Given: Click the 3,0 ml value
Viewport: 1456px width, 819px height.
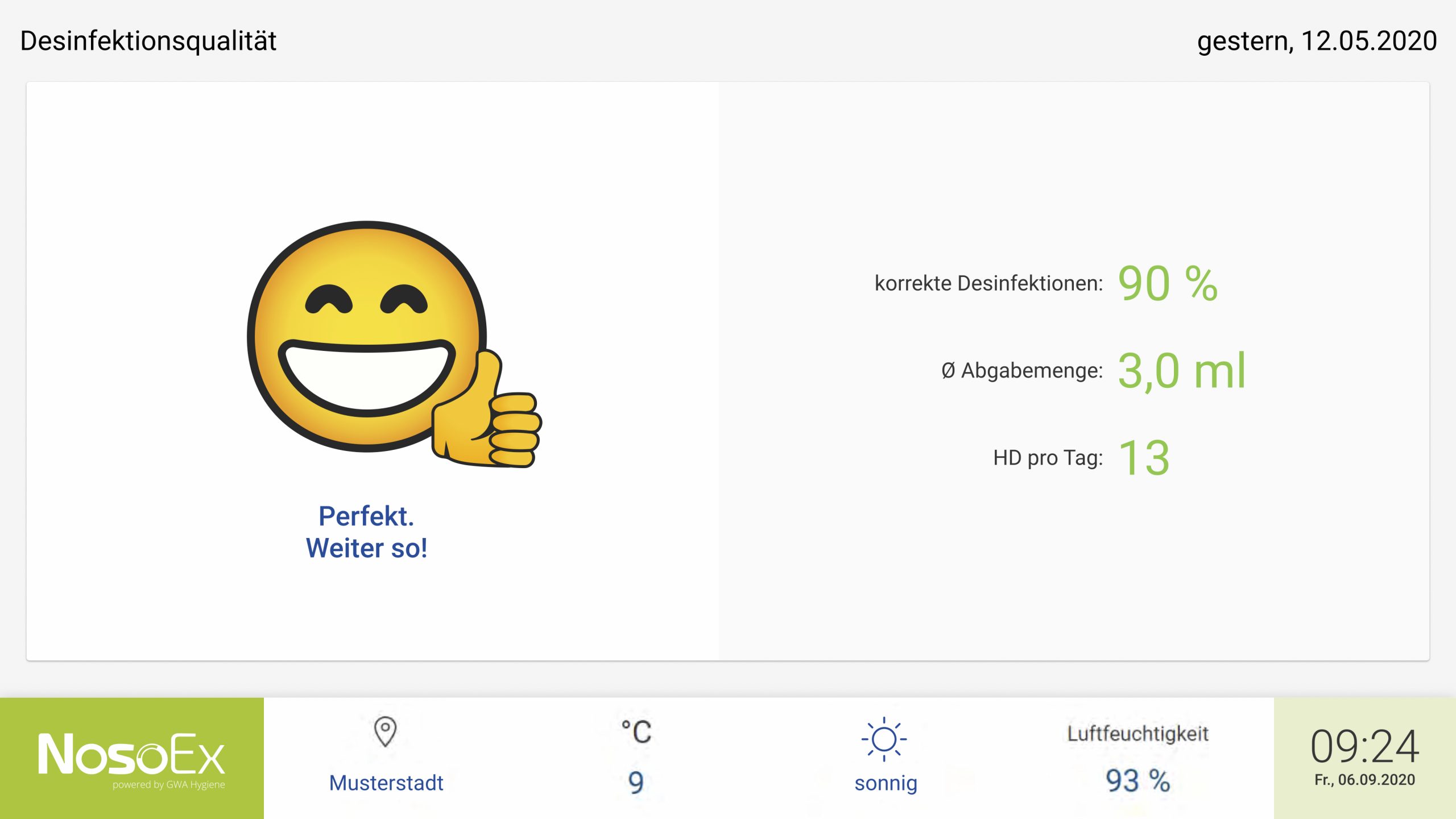Looking at the screenshot, I should [1182, 371].
